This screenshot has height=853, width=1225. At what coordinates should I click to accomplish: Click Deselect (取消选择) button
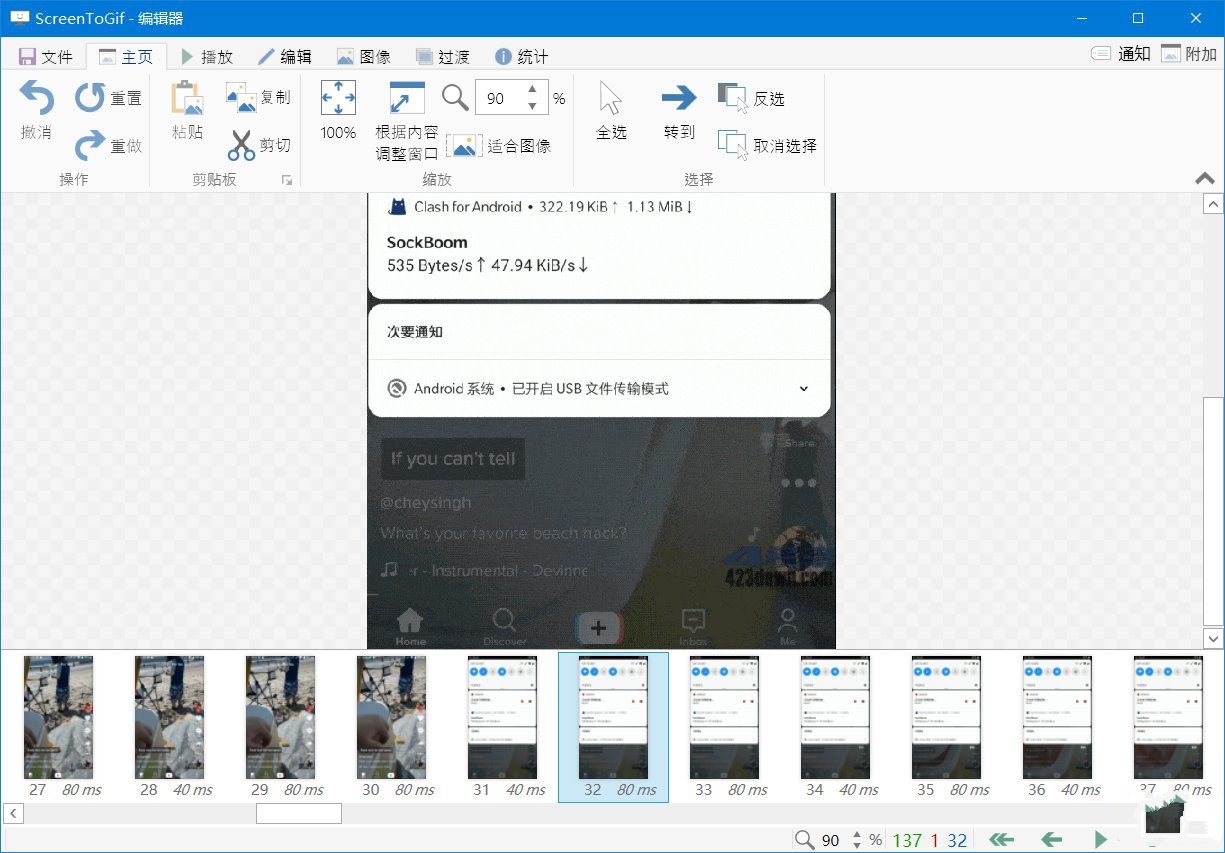(767, 146)
